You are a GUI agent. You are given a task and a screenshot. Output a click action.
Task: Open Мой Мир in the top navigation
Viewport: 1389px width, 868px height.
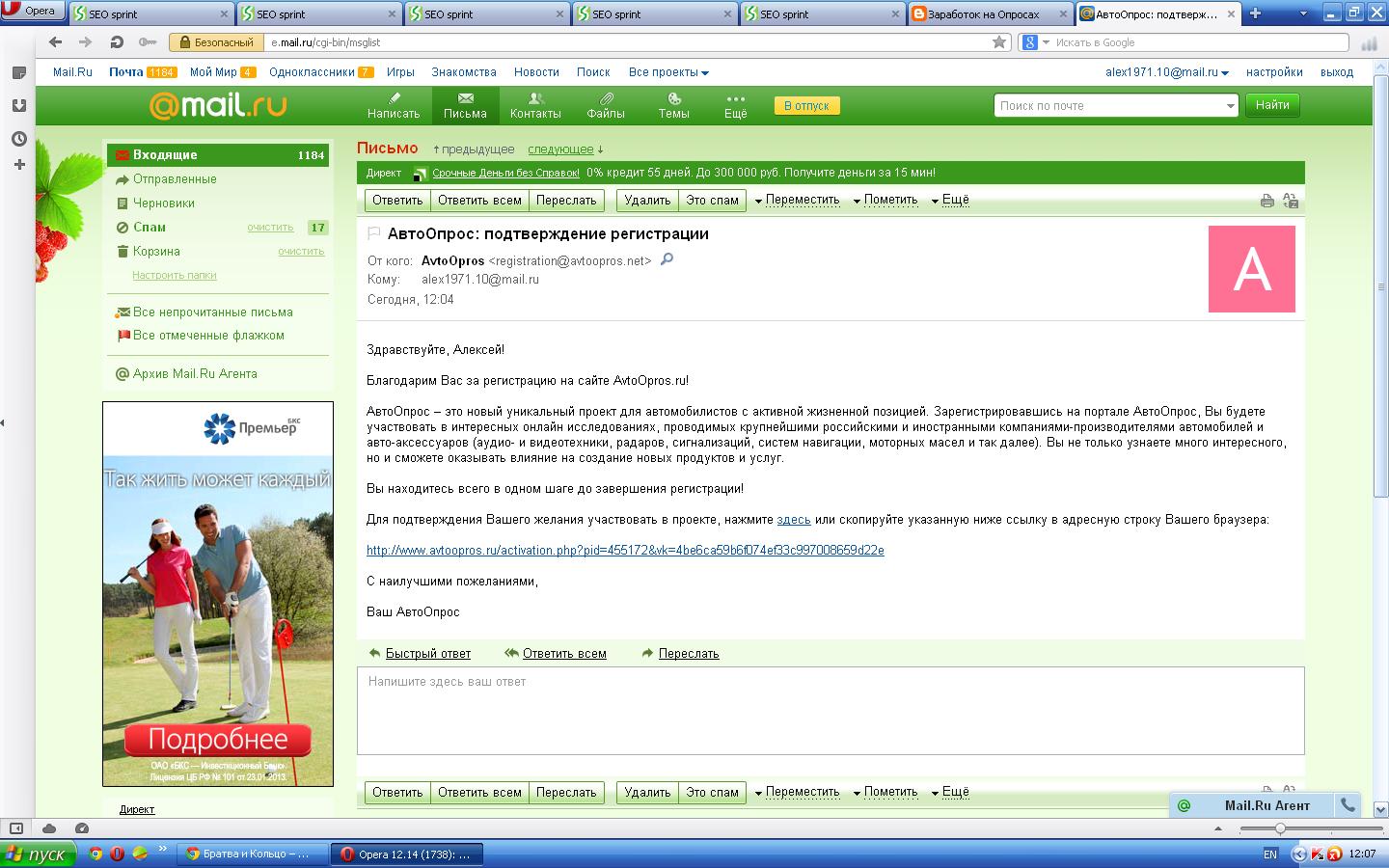(222, 72)
